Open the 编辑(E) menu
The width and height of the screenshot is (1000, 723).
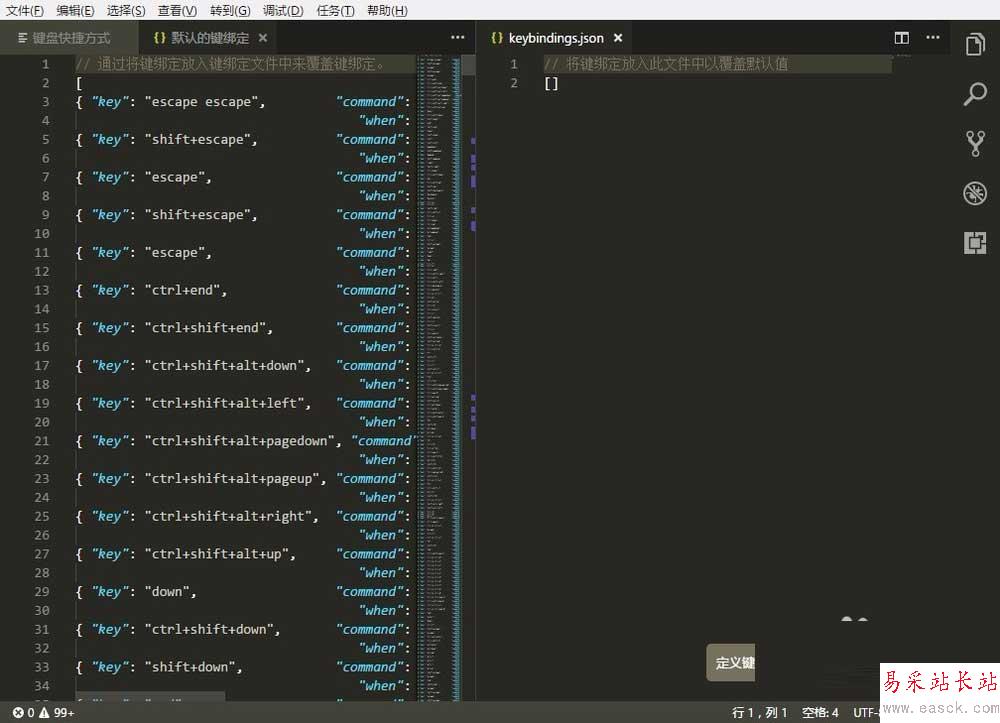[x=75, y=10]
